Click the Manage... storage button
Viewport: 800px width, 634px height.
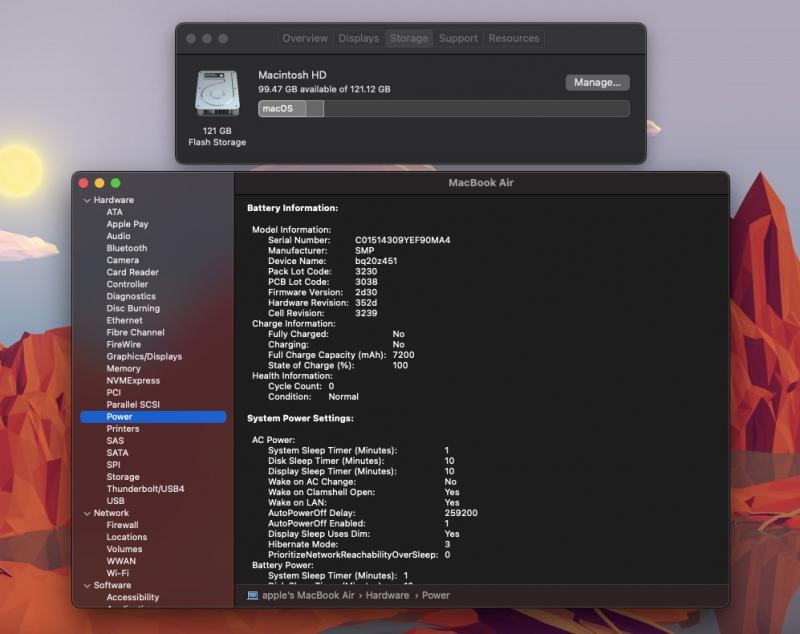tap(597, 83)
